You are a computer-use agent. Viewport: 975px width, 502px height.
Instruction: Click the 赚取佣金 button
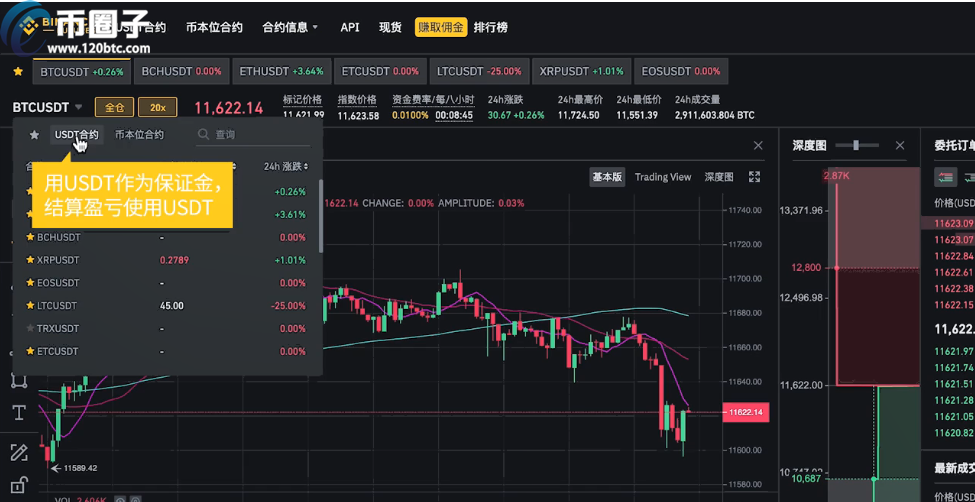[441, 27]
